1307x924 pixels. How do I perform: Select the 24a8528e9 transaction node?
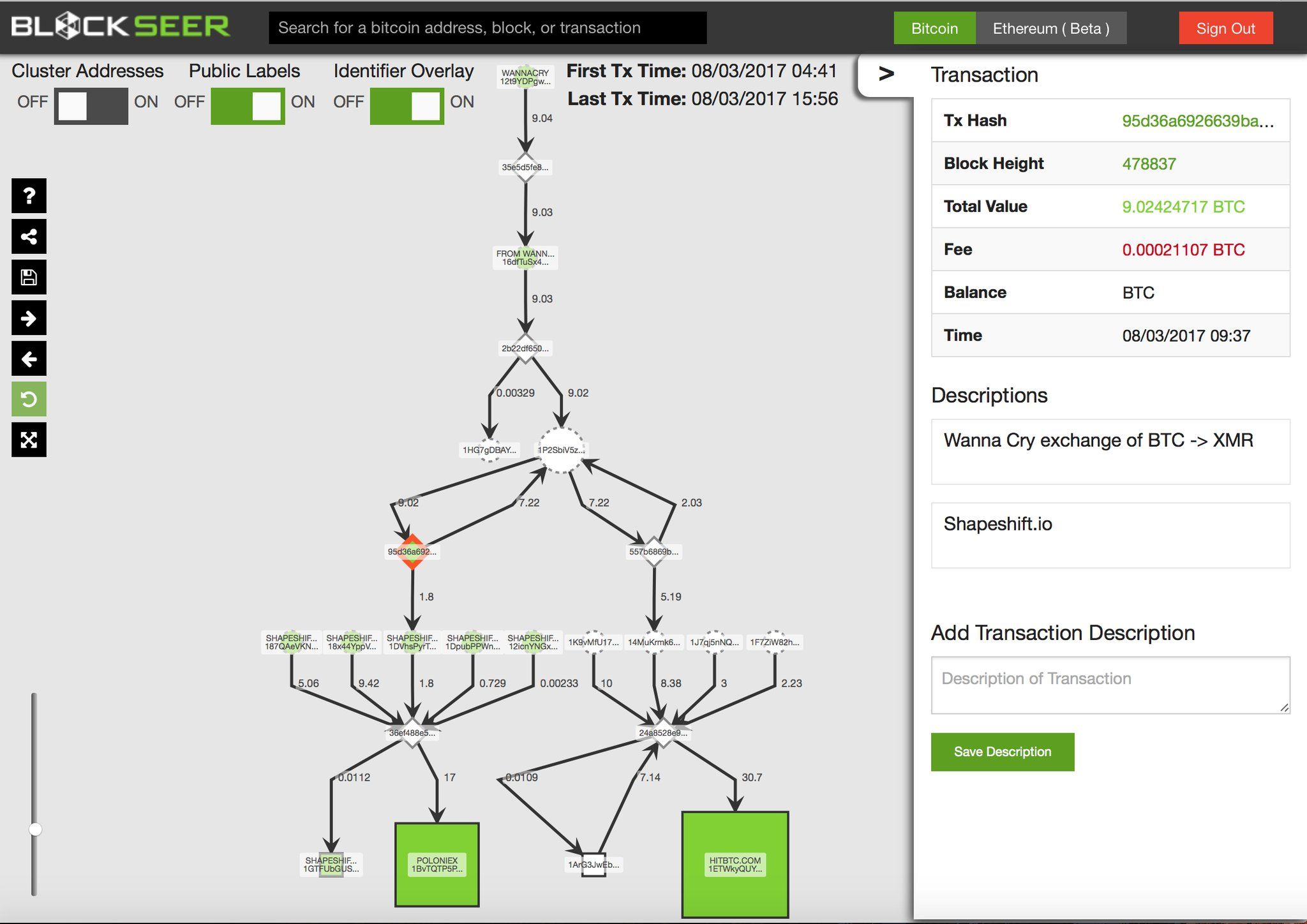663,733
